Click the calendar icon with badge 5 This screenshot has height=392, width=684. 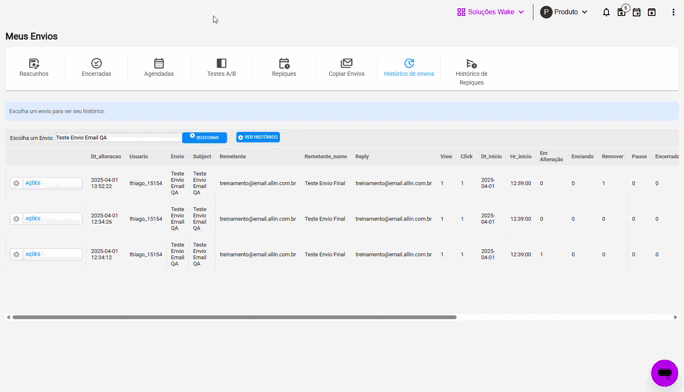(x=622, y=12)
